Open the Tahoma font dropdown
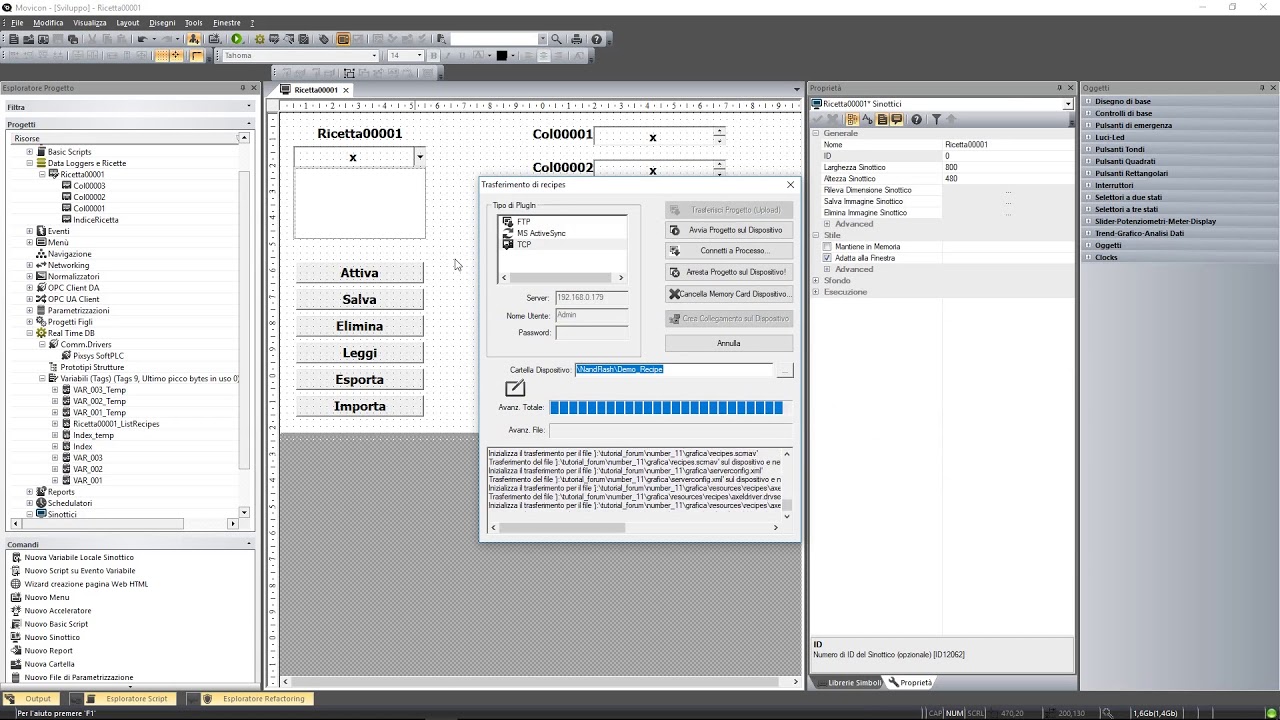This screenshot has height=720, width=1280. (x=374, y=55)
